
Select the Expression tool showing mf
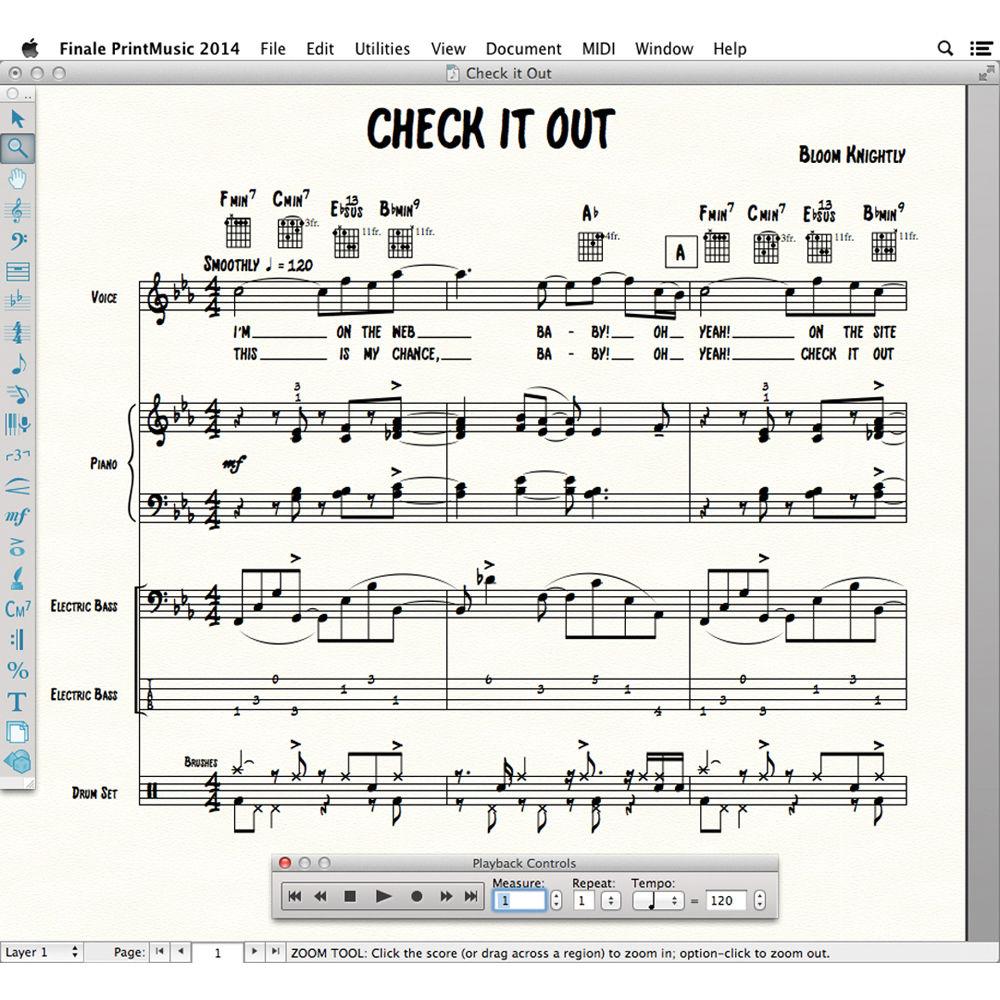[x=16, y=516]
